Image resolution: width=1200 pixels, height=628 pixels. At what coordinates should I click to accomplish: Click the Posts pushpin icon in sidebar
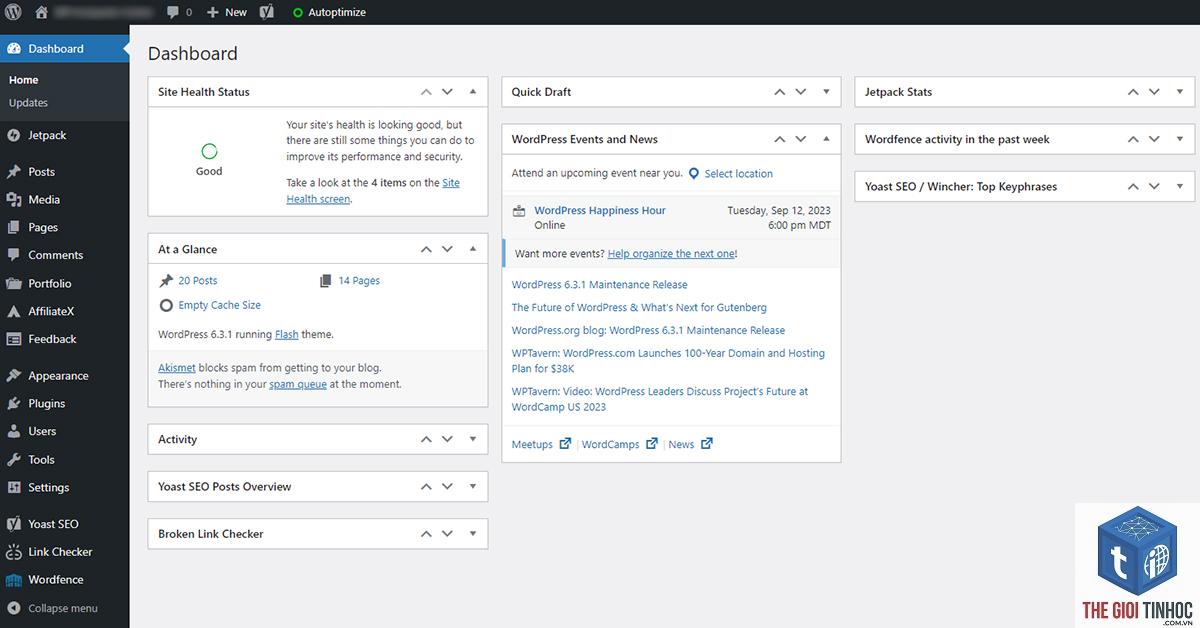pos(13,172)
